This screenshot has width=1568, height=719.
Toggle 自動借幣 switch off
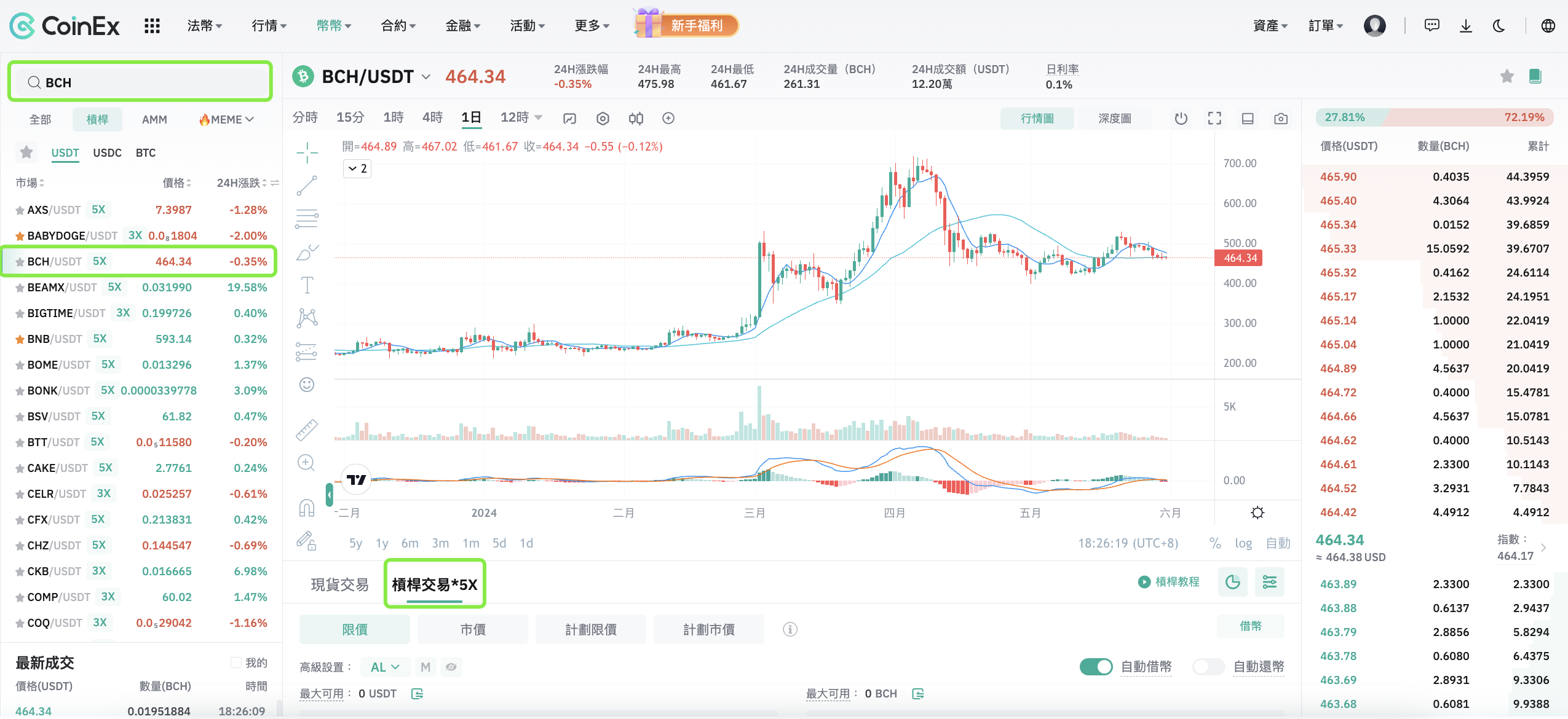pyautogui.click(x=1096, y=667)
